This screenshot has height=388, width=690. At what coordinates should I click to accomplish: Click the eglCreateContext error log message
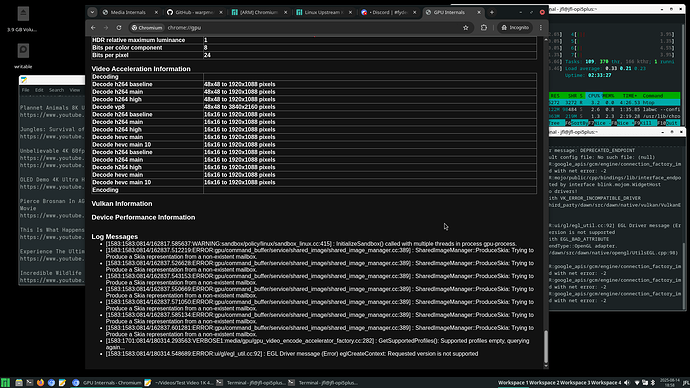(x=292, y=354)
